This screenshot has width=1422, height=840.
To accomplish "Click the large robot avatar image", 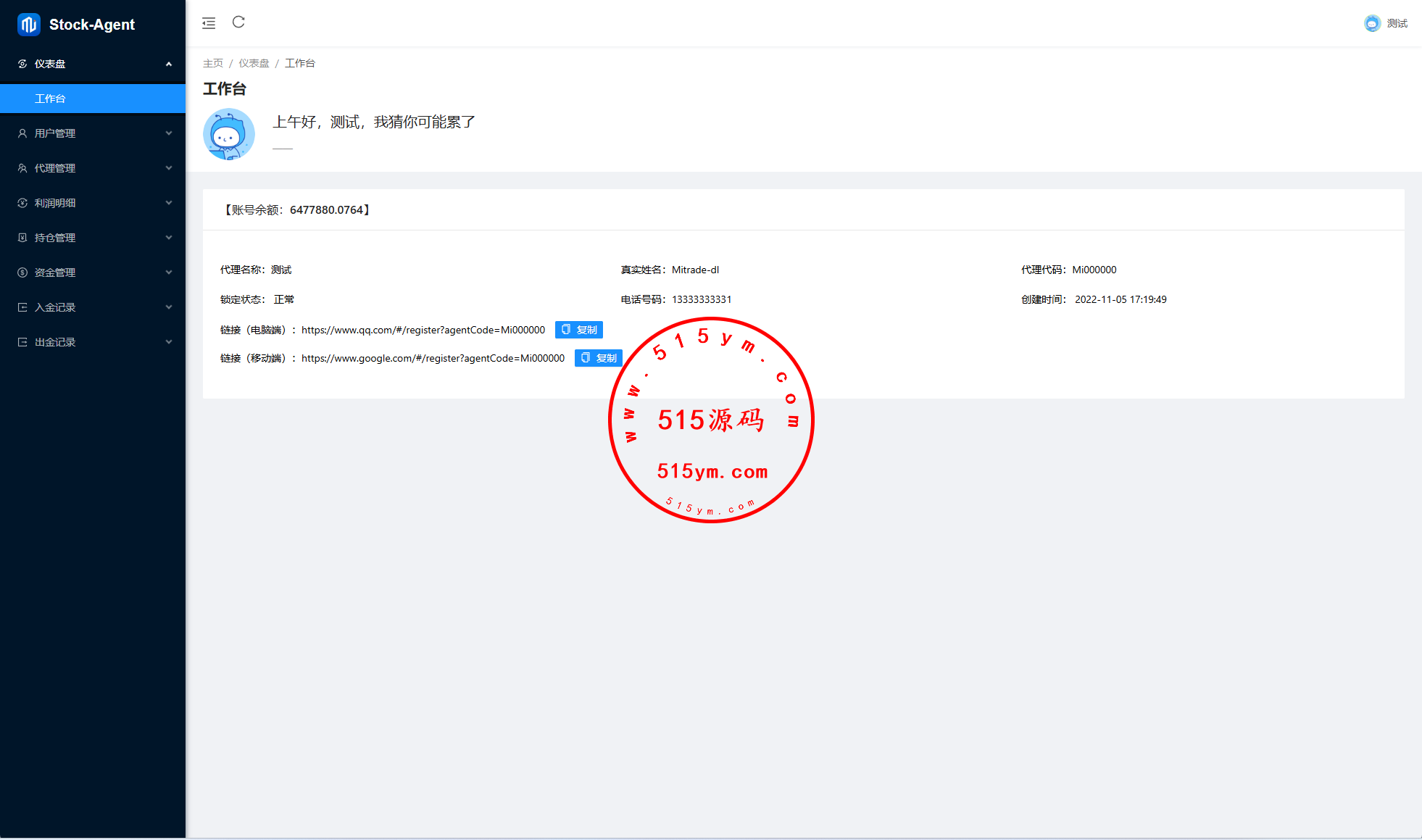I will 229,134.
